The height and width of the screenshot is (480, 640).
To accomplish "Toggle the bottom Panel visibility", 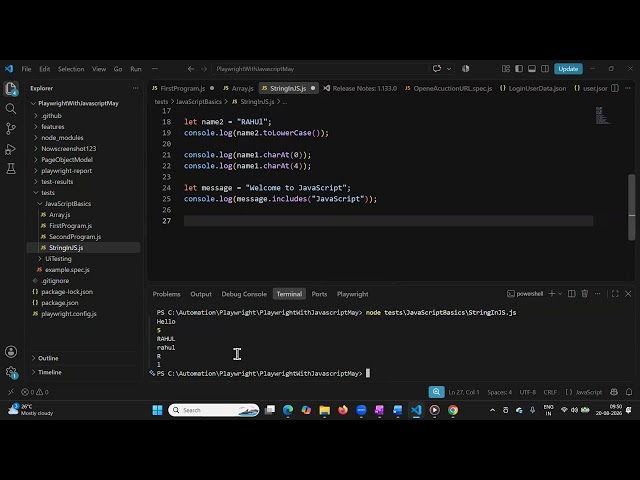I will point(532,69).
